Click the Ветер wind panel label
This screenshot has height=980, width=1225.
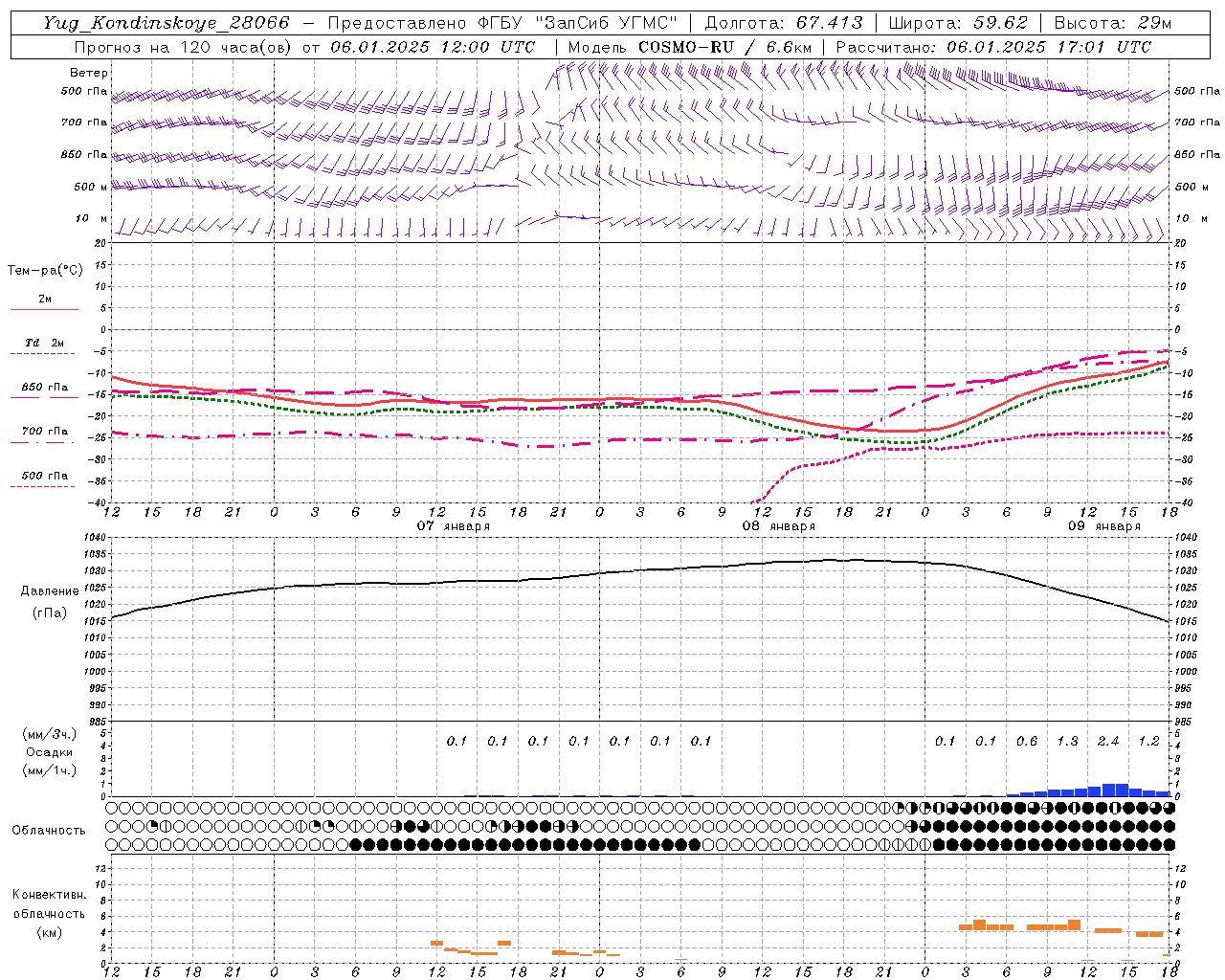89,73
